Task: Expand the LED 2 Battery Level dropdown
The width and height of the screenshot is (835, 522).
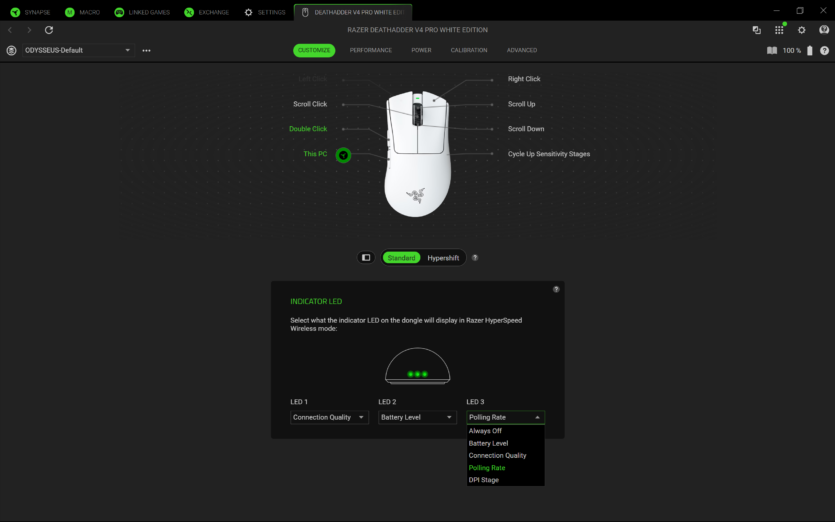Action: click(417, 417)
